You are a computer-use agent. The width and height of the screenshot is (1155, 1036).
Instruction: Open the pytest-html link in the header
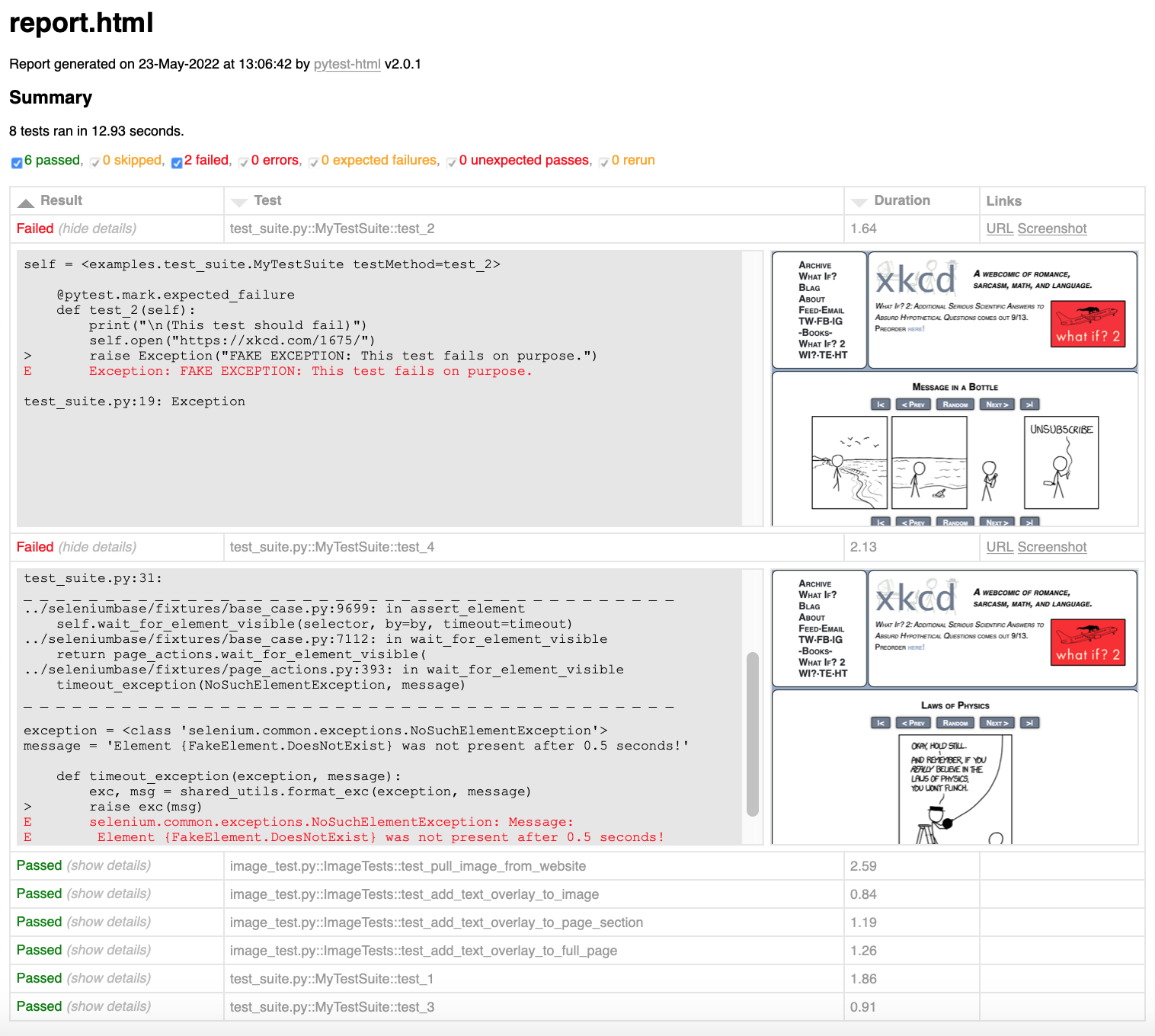347,64
